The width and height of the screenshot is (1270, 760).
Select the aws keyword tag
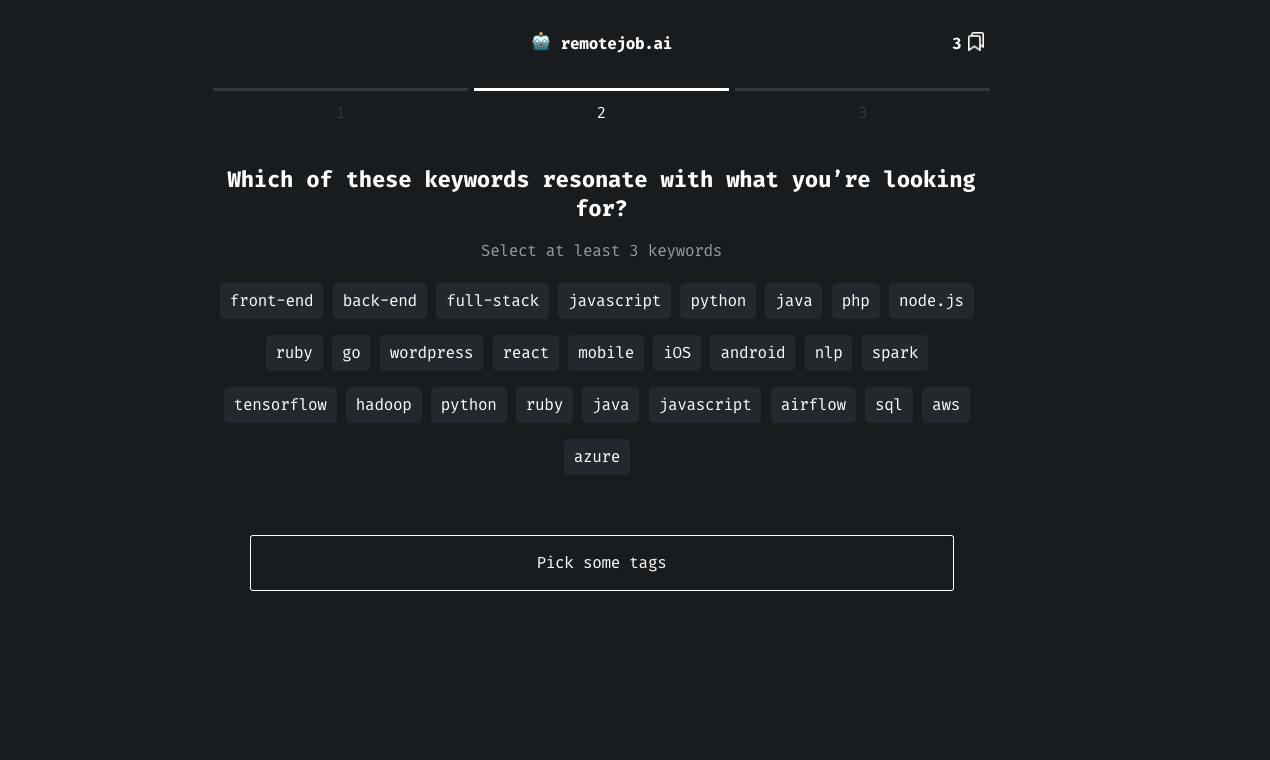pyautogui.click(x=945, y=404)
